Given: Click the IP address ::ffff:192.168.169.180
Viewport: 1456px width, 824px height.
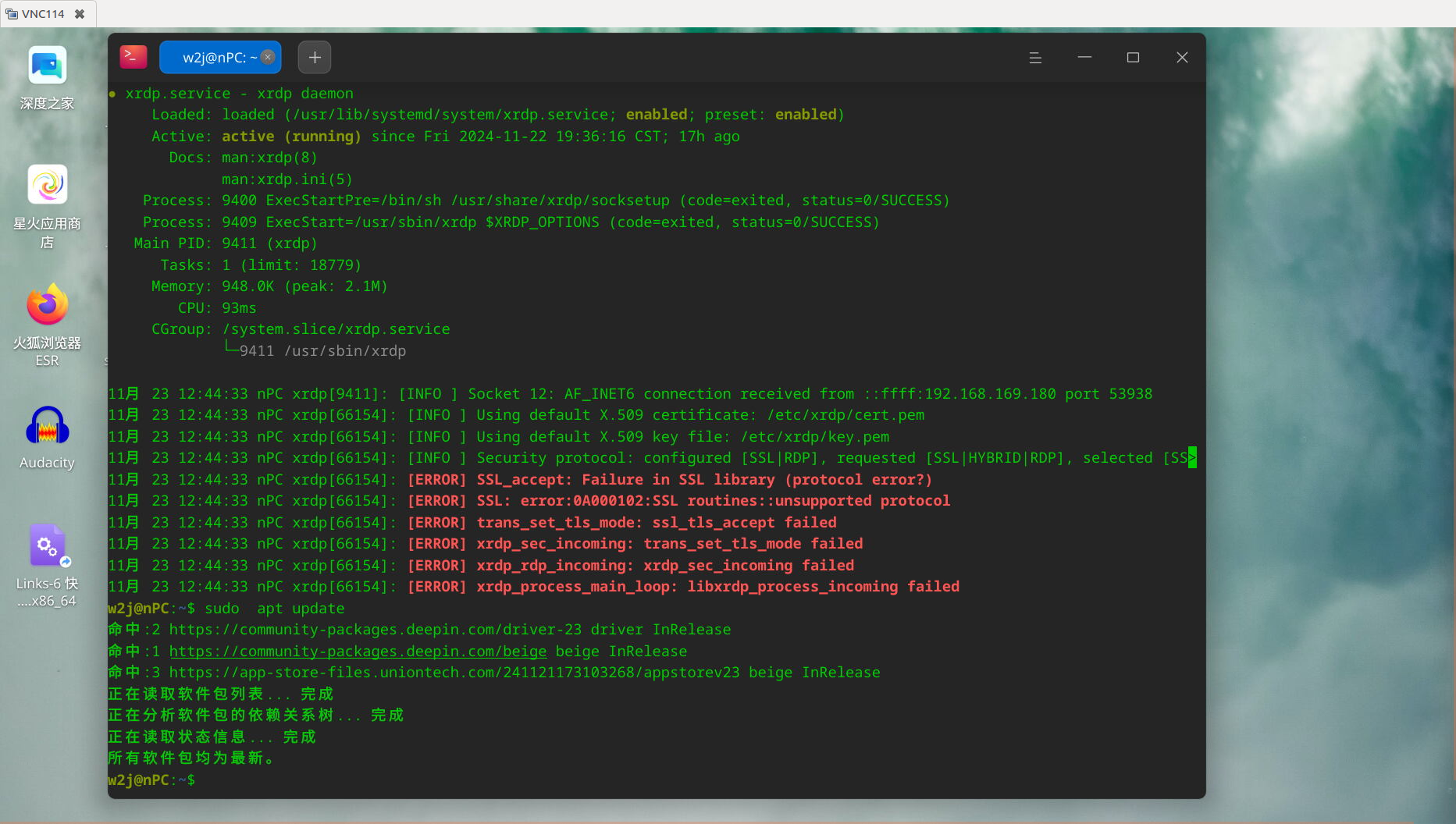Looking at the screenshot, I should tap(959, 393).
